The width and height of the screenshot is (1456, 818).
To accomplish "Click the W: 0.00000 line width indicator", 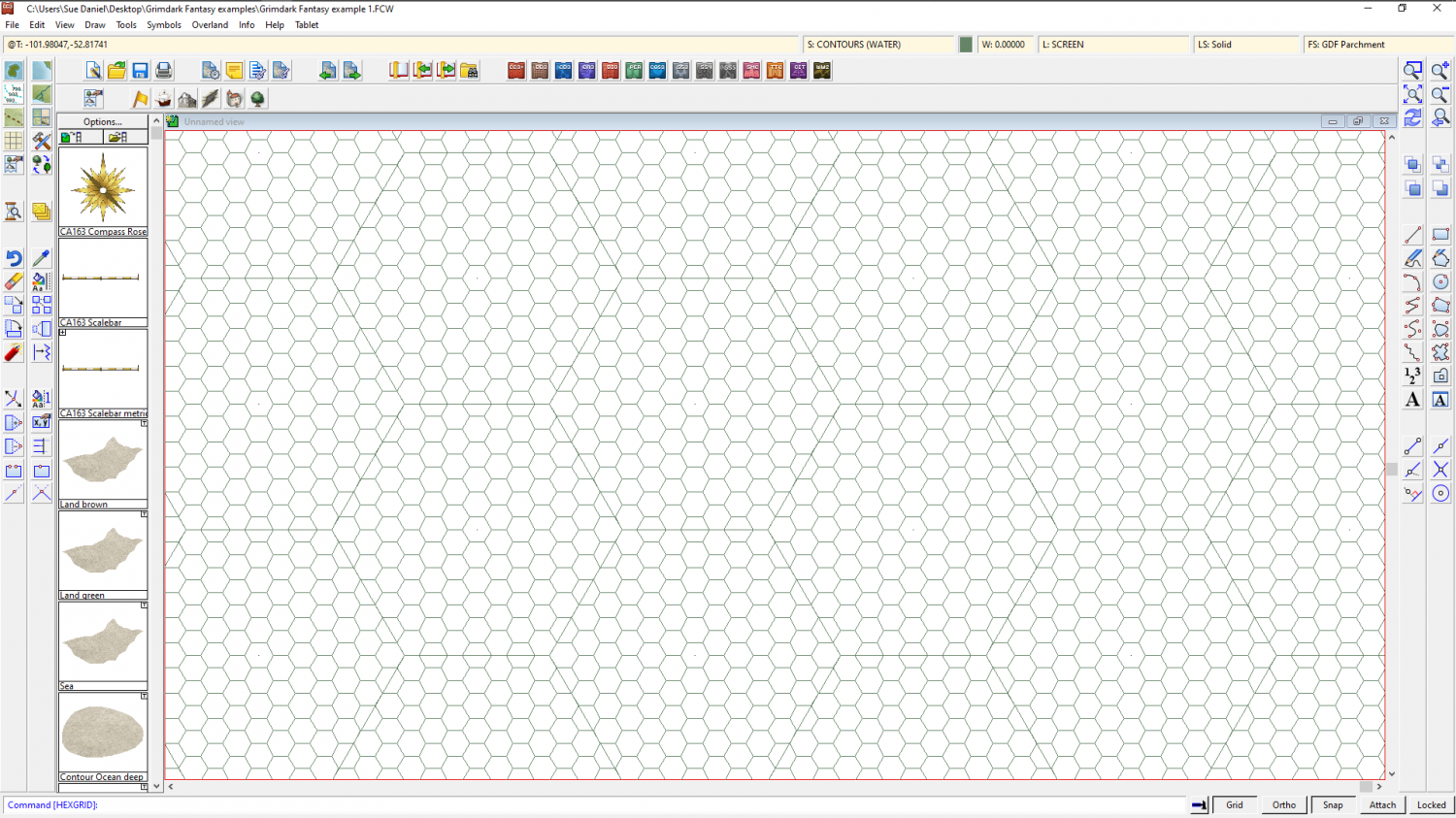I will click(1006, 45).
